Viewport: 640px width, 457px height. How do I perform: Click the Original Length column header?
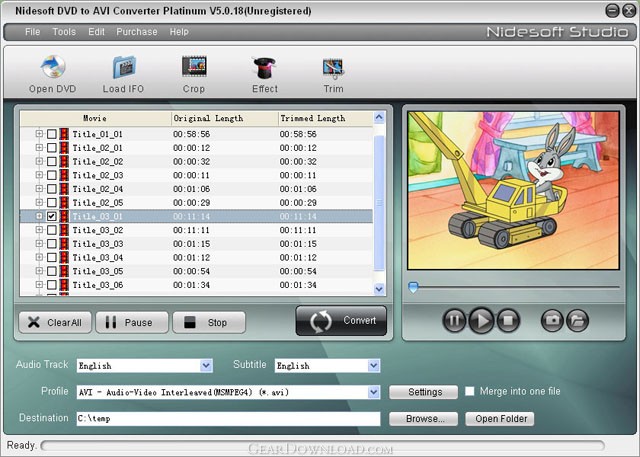pyautogui.click(x=225, y=118)
